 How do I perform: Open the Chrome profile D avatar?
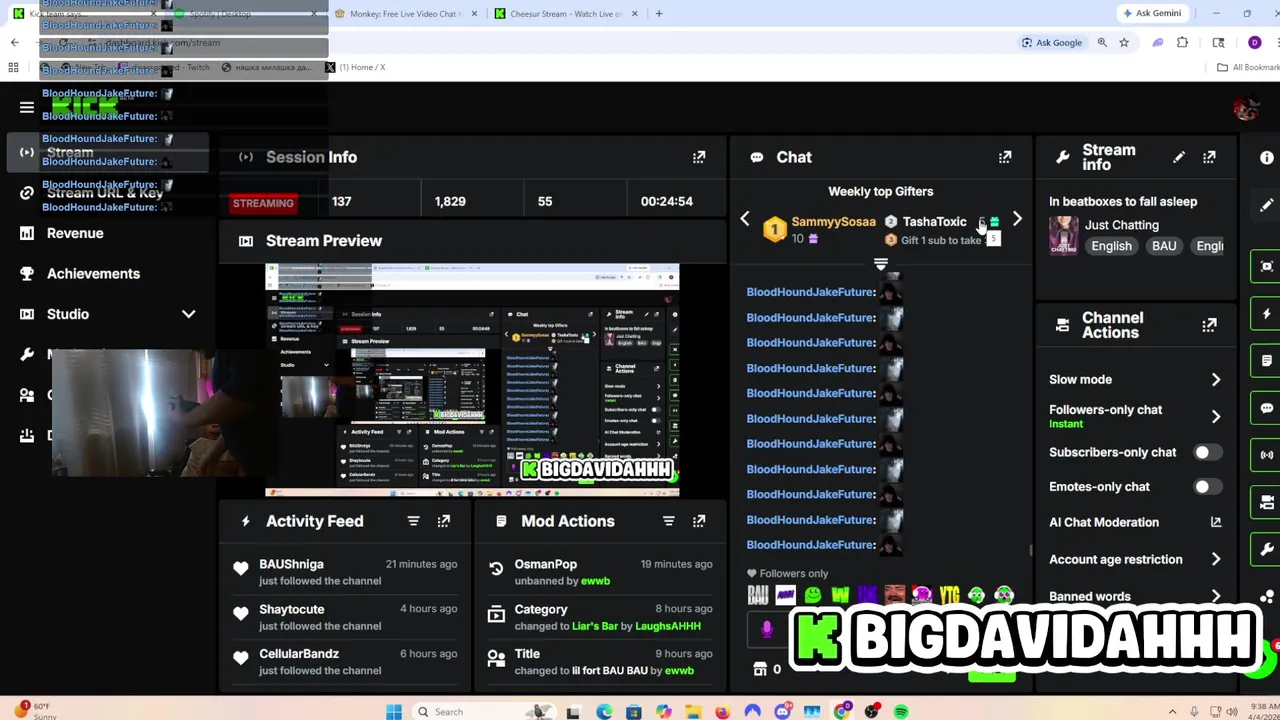click(1254, 43)
